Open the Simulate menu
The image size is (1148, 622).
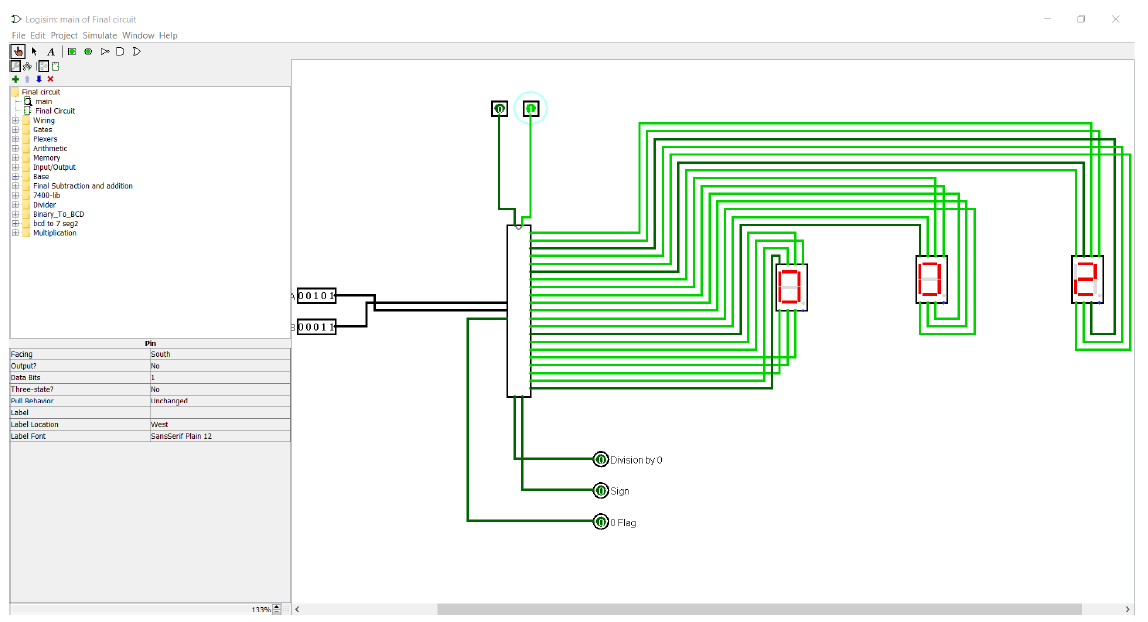coord(100,35)
